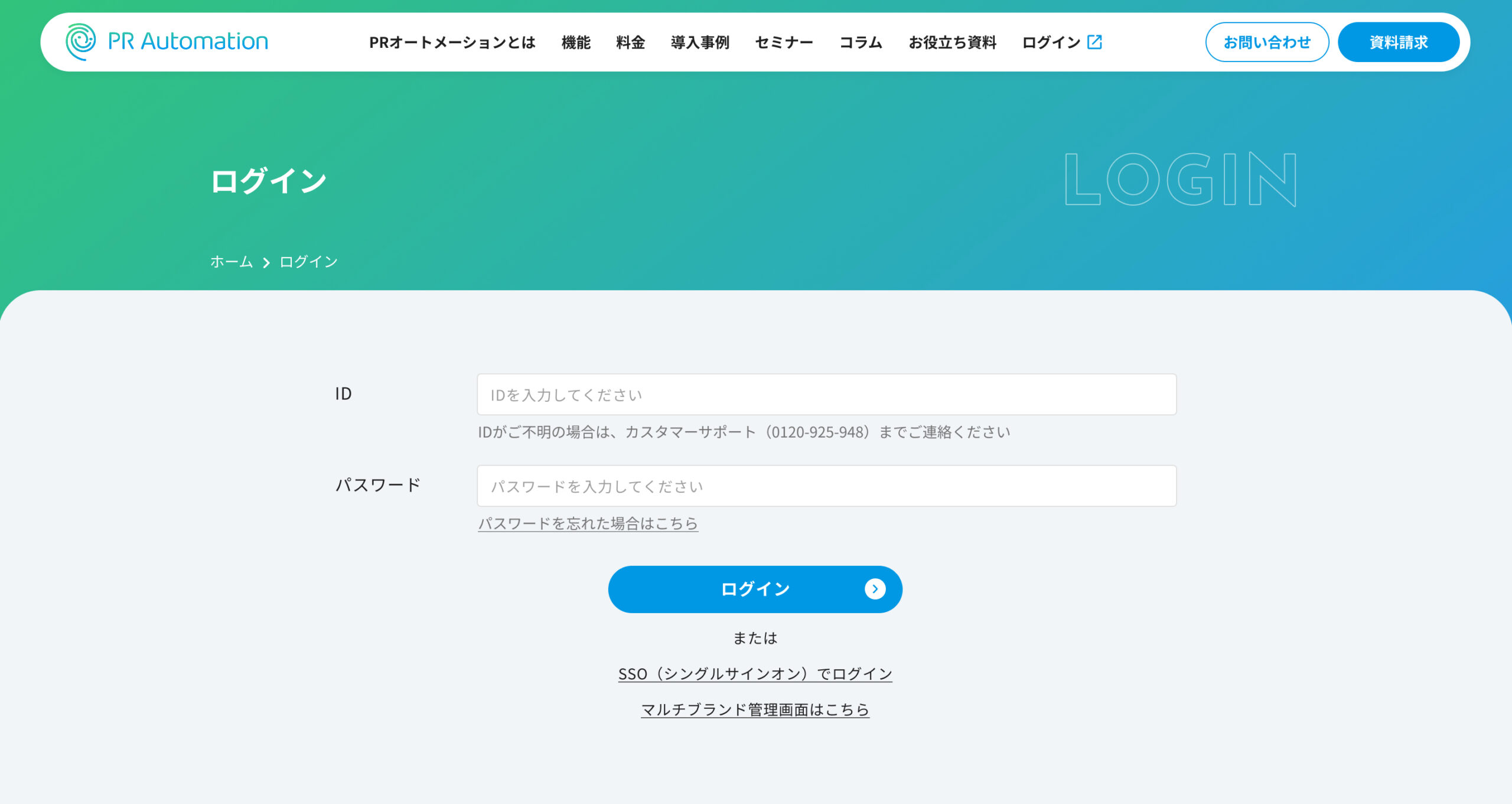The image size is (1512, 804).
Task: Open the お役立ち資料 navigation item
Action: click(x=952, y=43)
